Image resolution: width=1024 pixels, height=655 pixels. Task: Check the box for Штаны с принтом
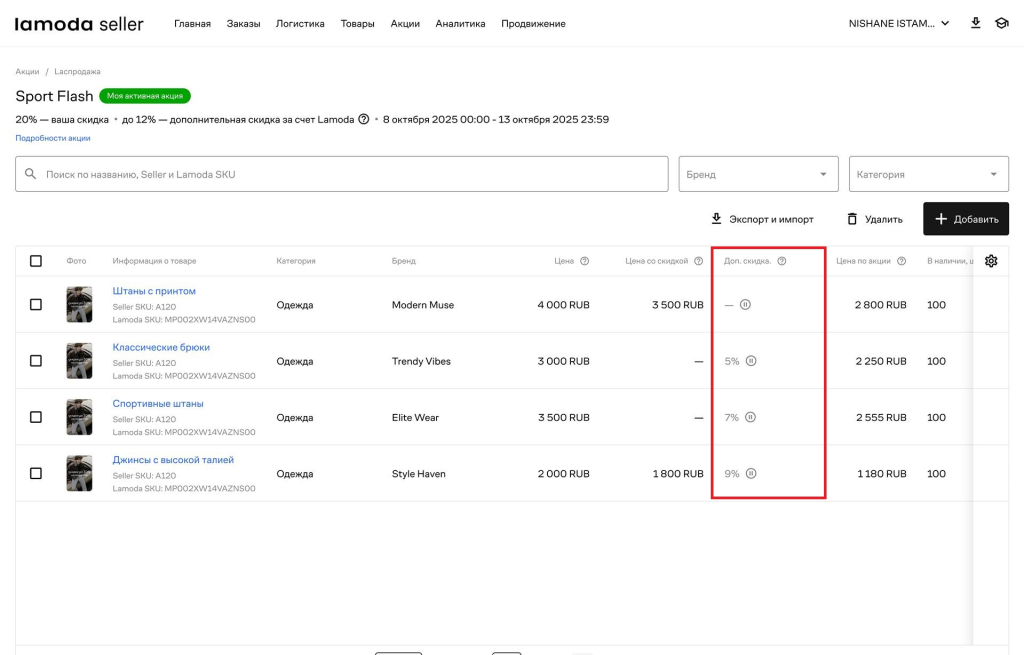(x=36, y=305)
